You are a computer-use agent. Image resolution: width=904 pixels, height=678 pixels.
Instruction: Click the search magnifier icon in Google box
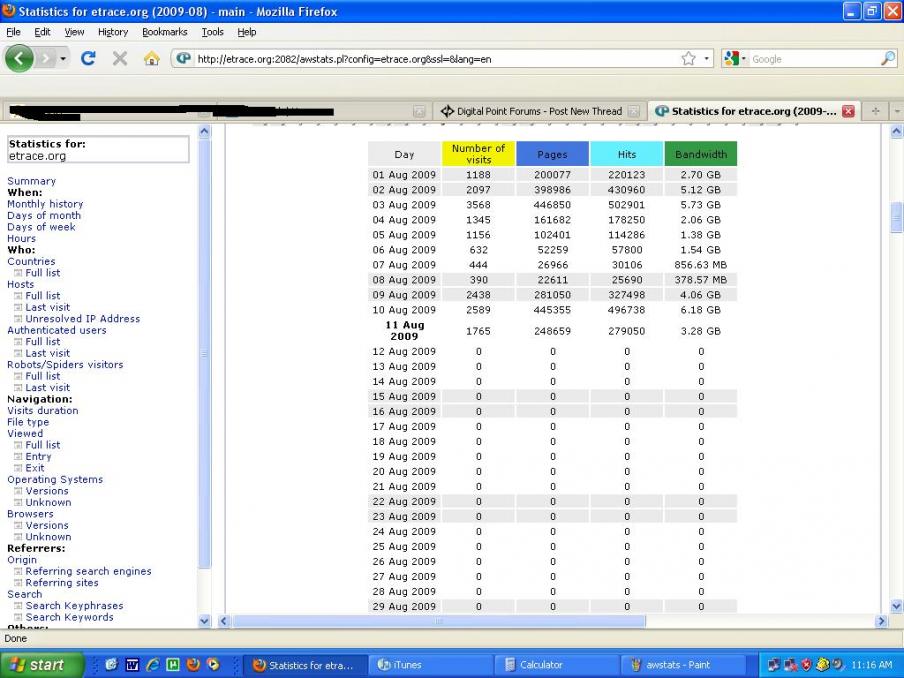888,58
